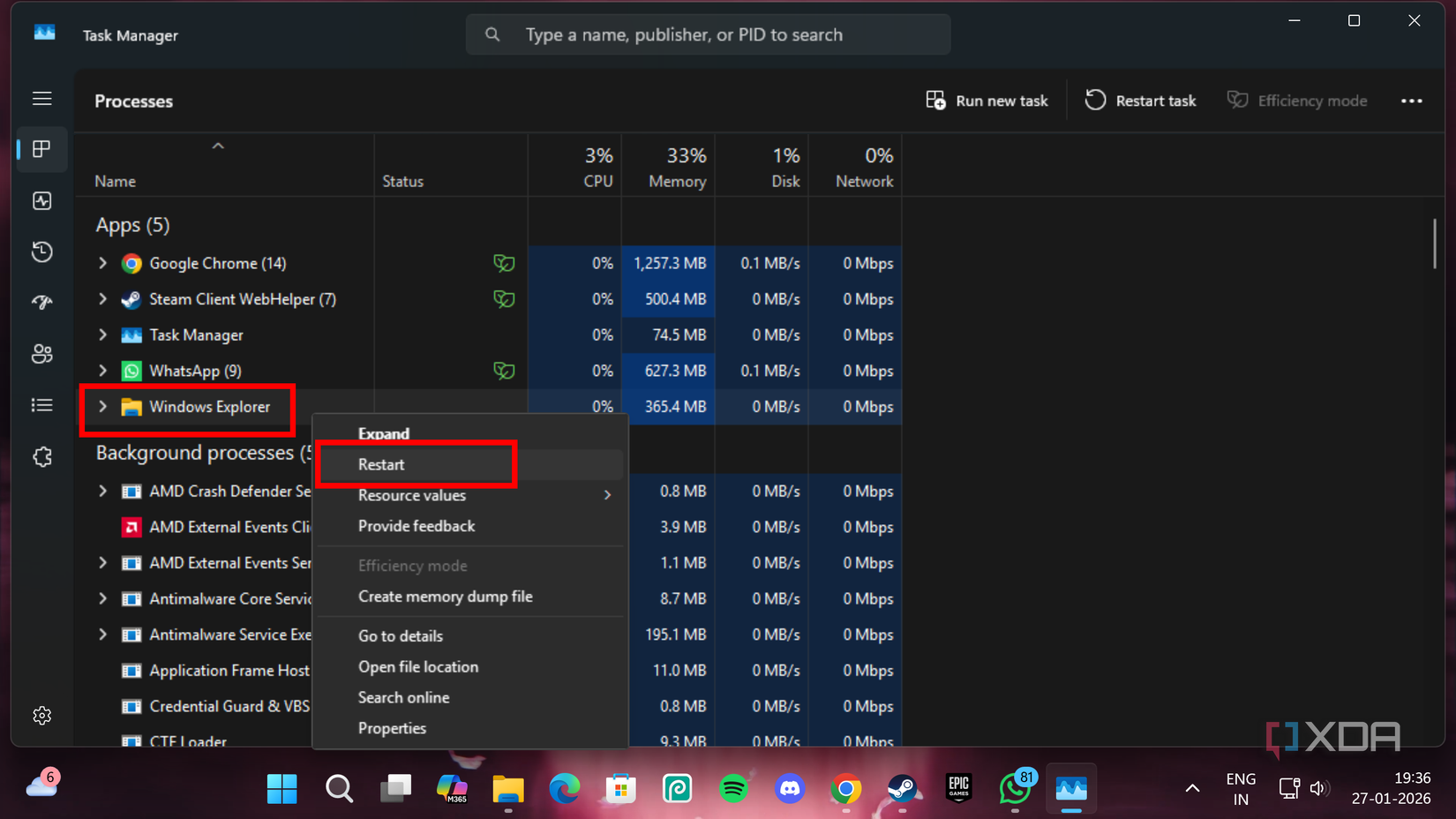Expand the Windows Explorer process row
This screenshot has height=819, width=1456.
click(x=102, y=407)
